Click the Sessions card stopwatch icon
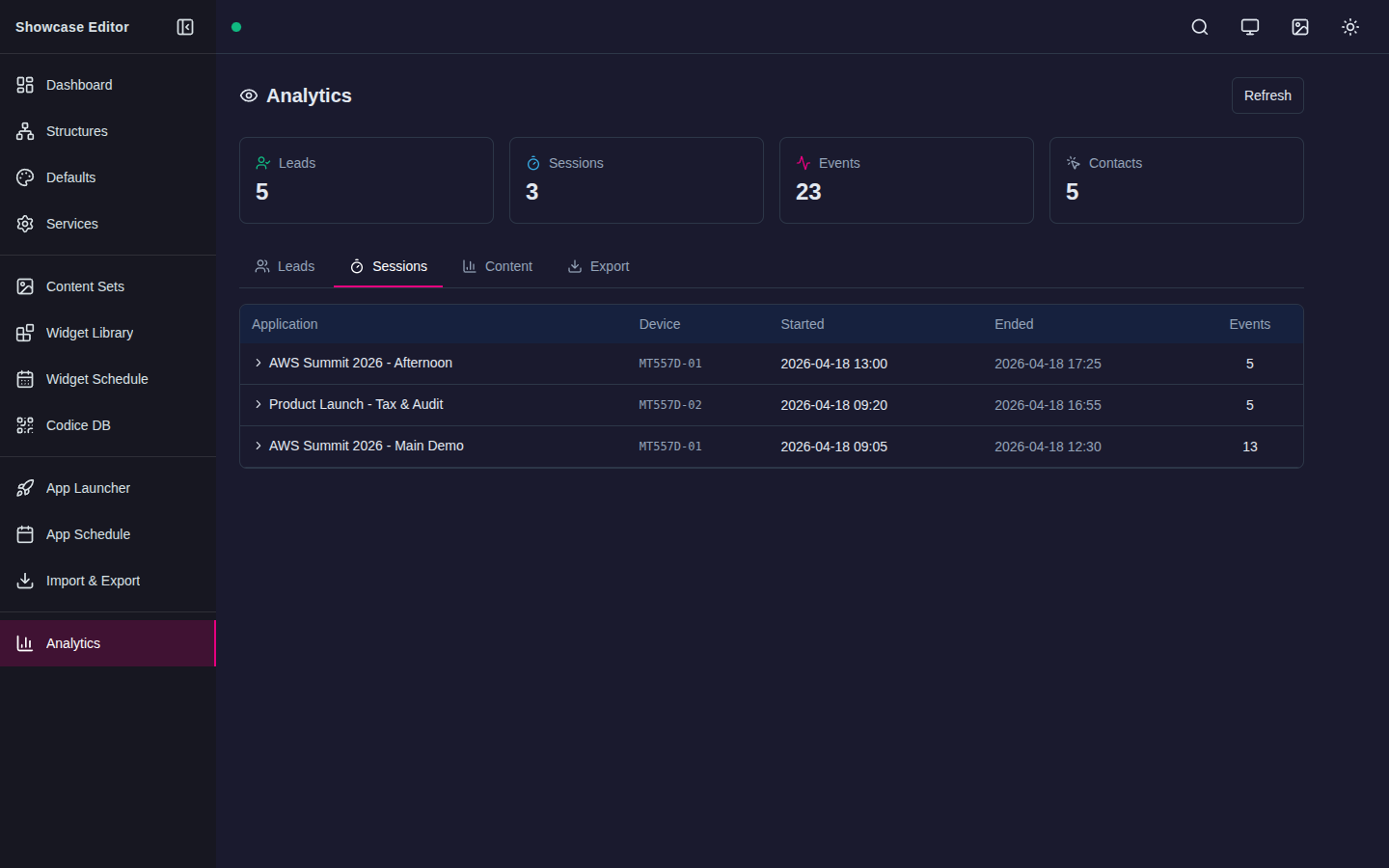 (x=532, y=163)
